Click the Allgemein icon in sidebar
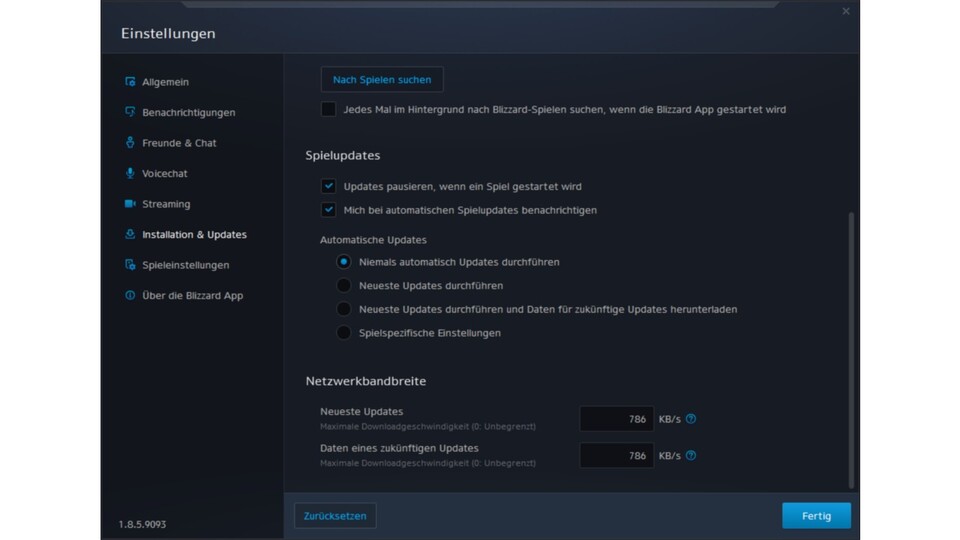960x540 pixels. pyautogui.click(x=130, y=82)
